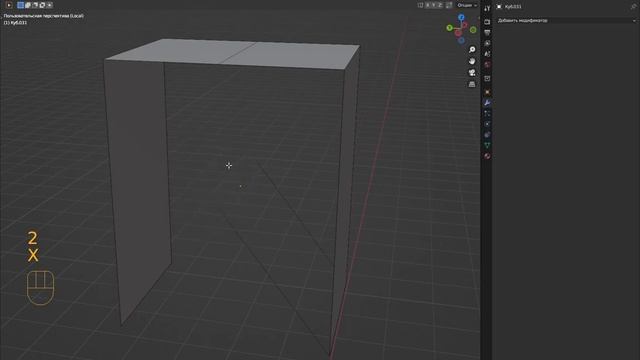Click negative Z circle on gizmo
The image size is (640, 360).
click(x=461, y=40)
